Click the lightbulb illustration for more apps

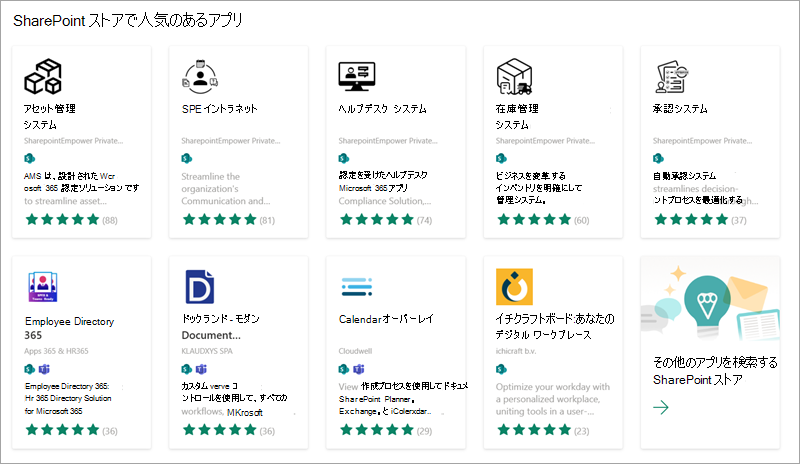pyautogui.click(x=707, y=305)
